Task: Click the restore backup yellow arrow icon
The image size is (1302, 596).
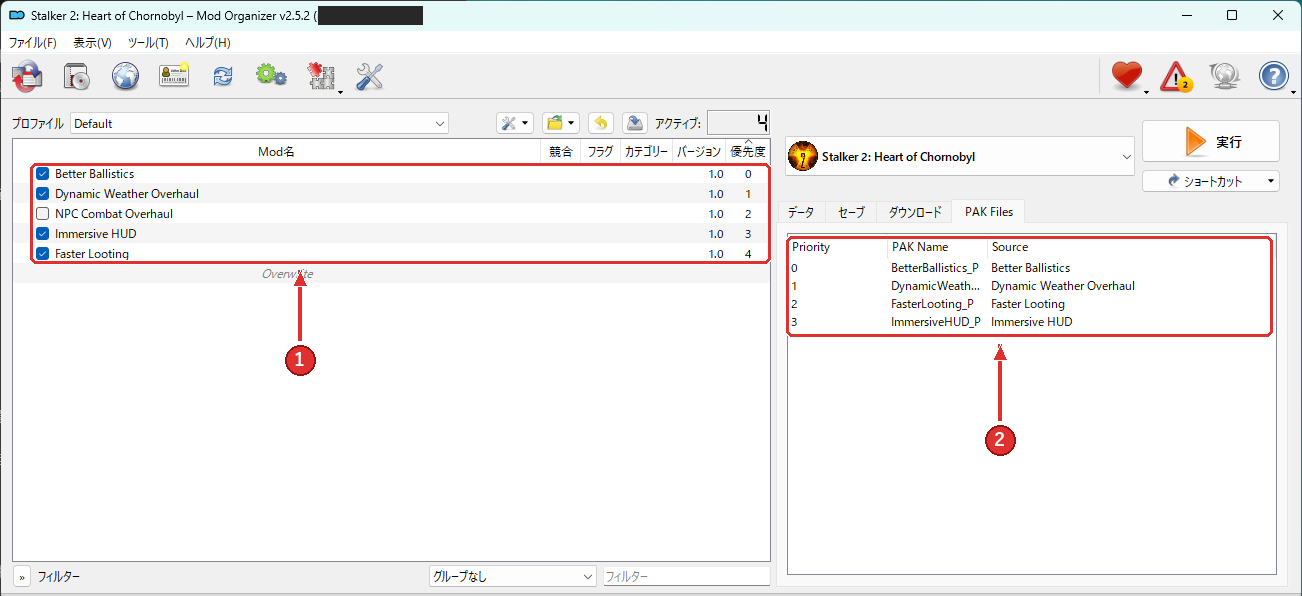Action: pos(600,123)
